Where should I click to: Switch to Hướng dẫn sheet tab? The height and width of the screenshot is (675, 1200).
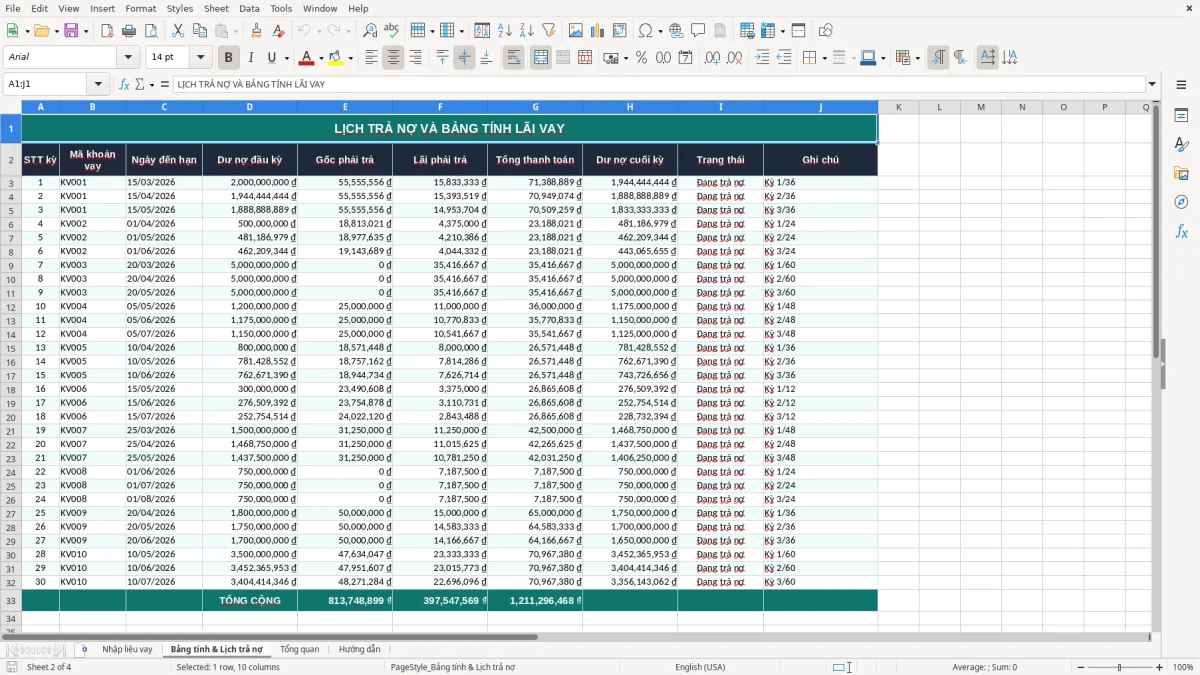(x=360, y=649)
